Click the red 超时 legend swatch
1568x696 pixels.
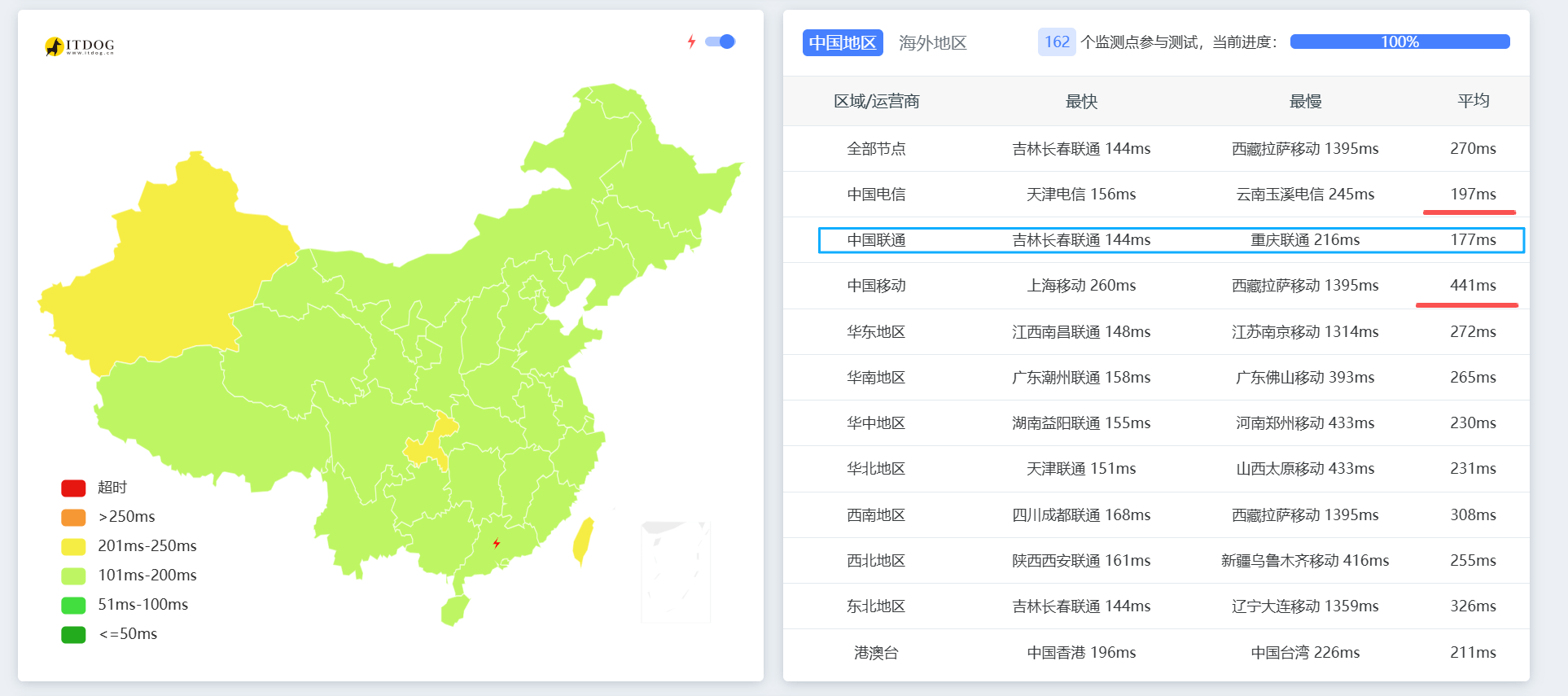click(73, 488)
